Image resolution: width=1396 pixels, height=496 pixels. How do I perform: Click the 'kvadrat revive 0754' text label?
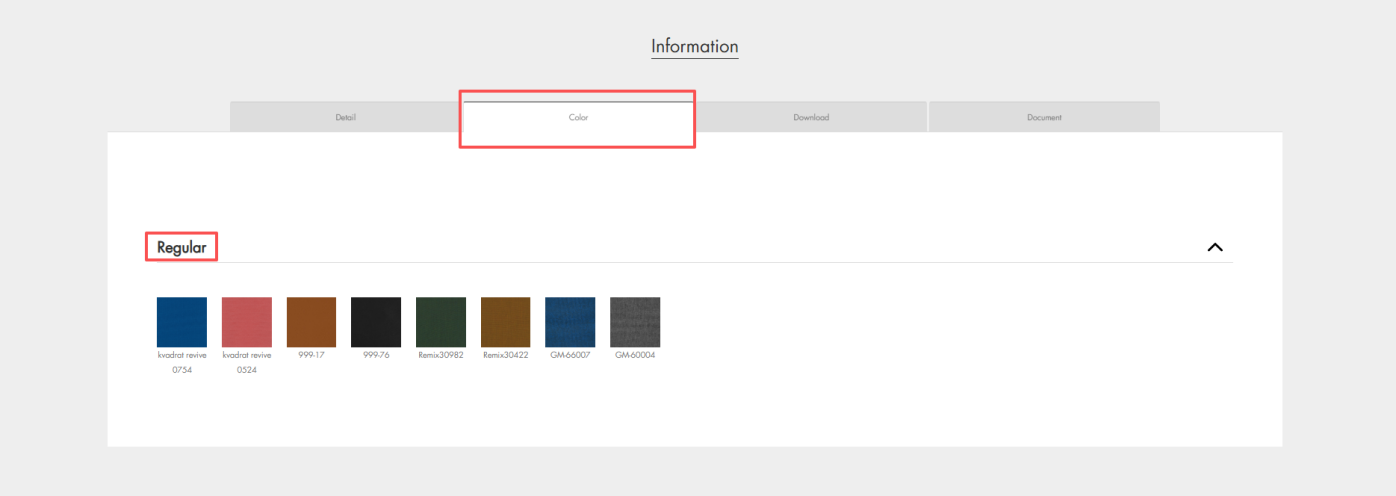[x=182, y=362]
